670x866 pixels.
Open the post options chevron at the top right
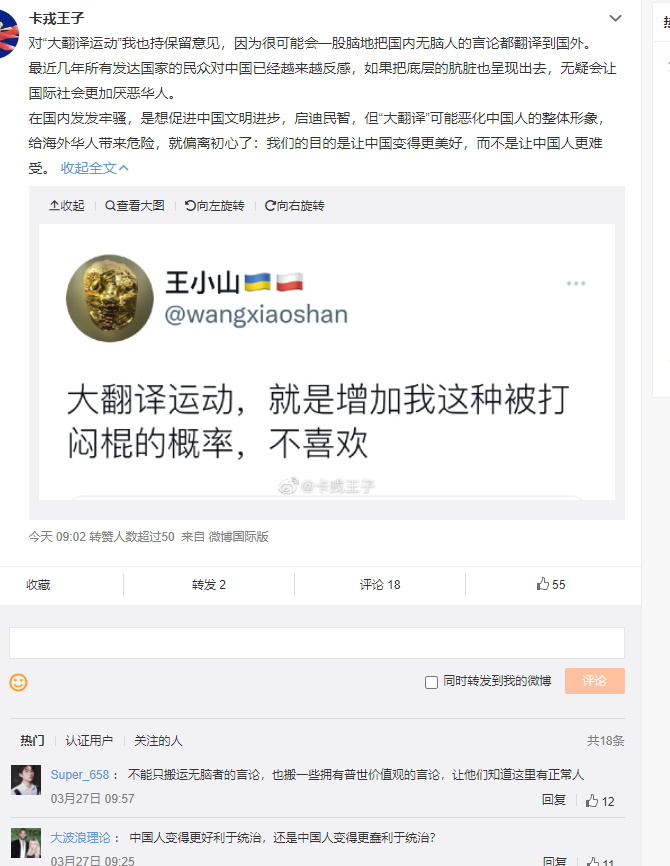[615, 18]
